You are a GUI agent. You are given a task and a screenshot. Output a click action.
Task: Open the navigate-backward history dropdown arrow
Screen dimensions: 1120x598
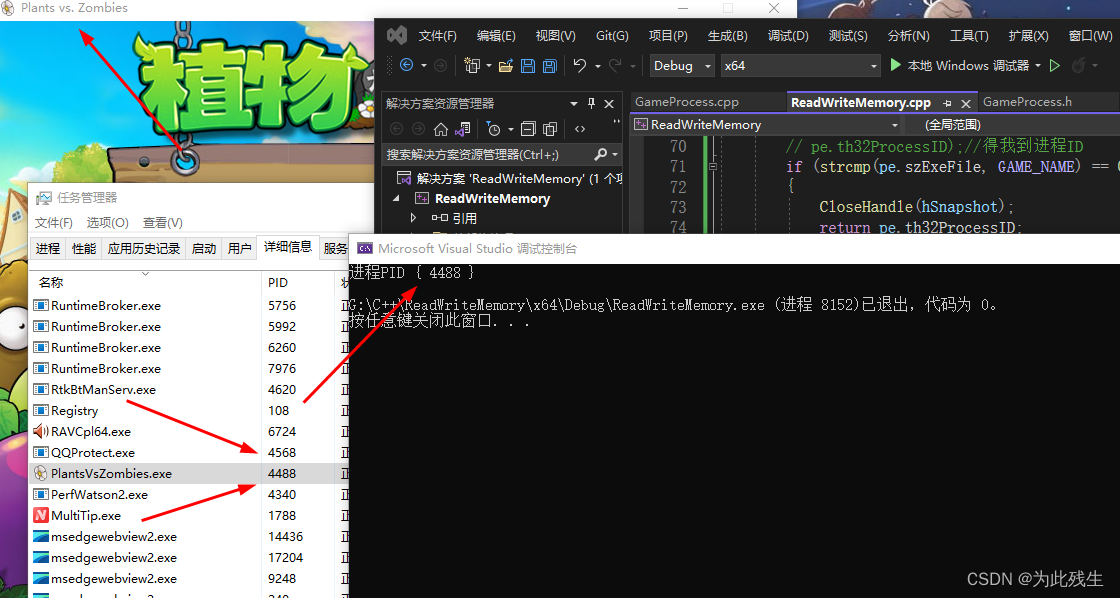[x=424, y=66]
